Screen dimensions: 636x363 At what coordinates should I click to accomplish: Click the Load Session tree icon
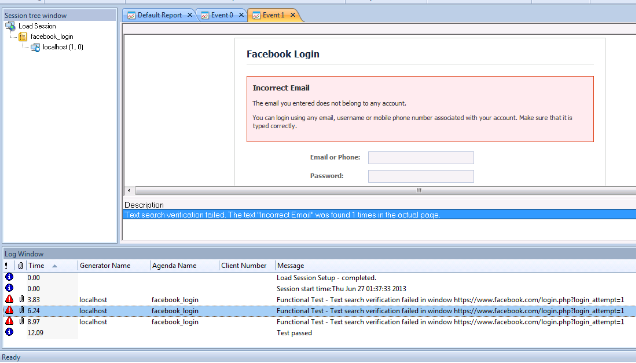pyautogui.click(x=10, y=26)
